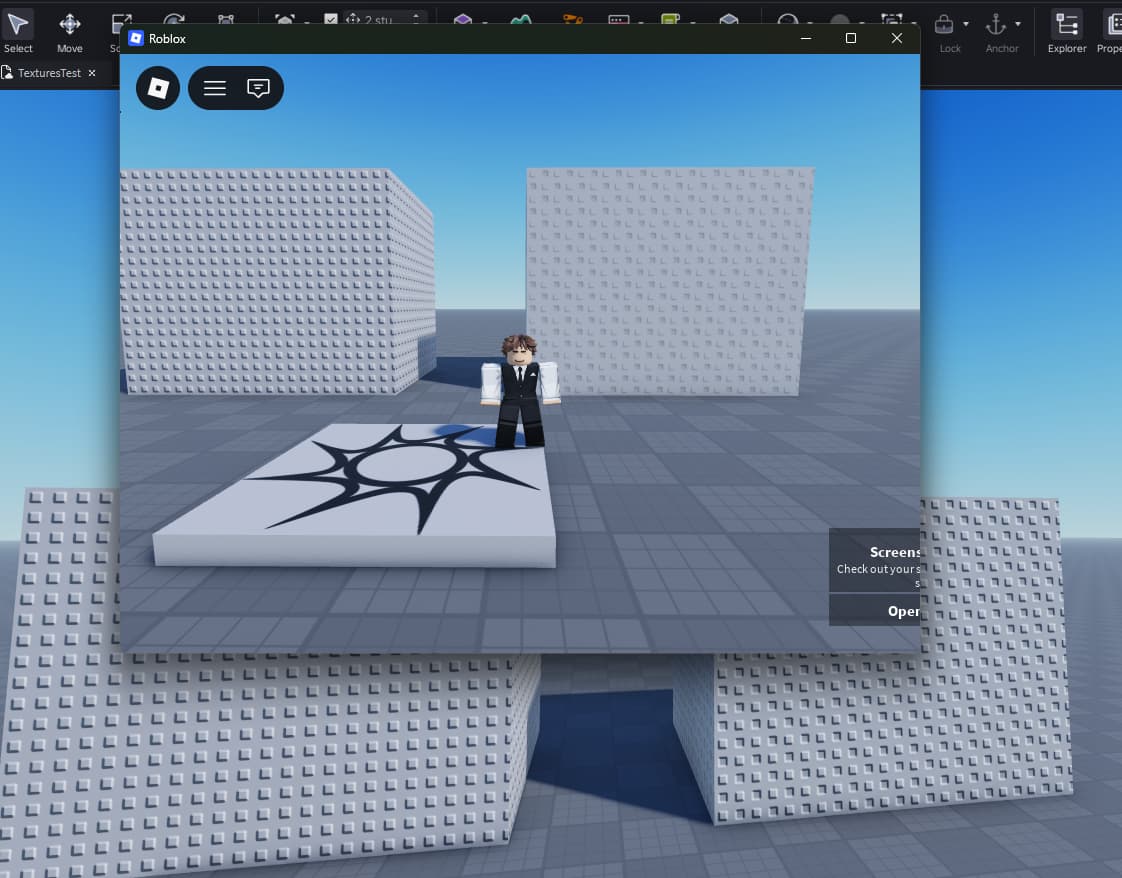Screen dimensions: 1122x878
Task: Click the sun decal platform in Roblox window
Action: (356, 494)
